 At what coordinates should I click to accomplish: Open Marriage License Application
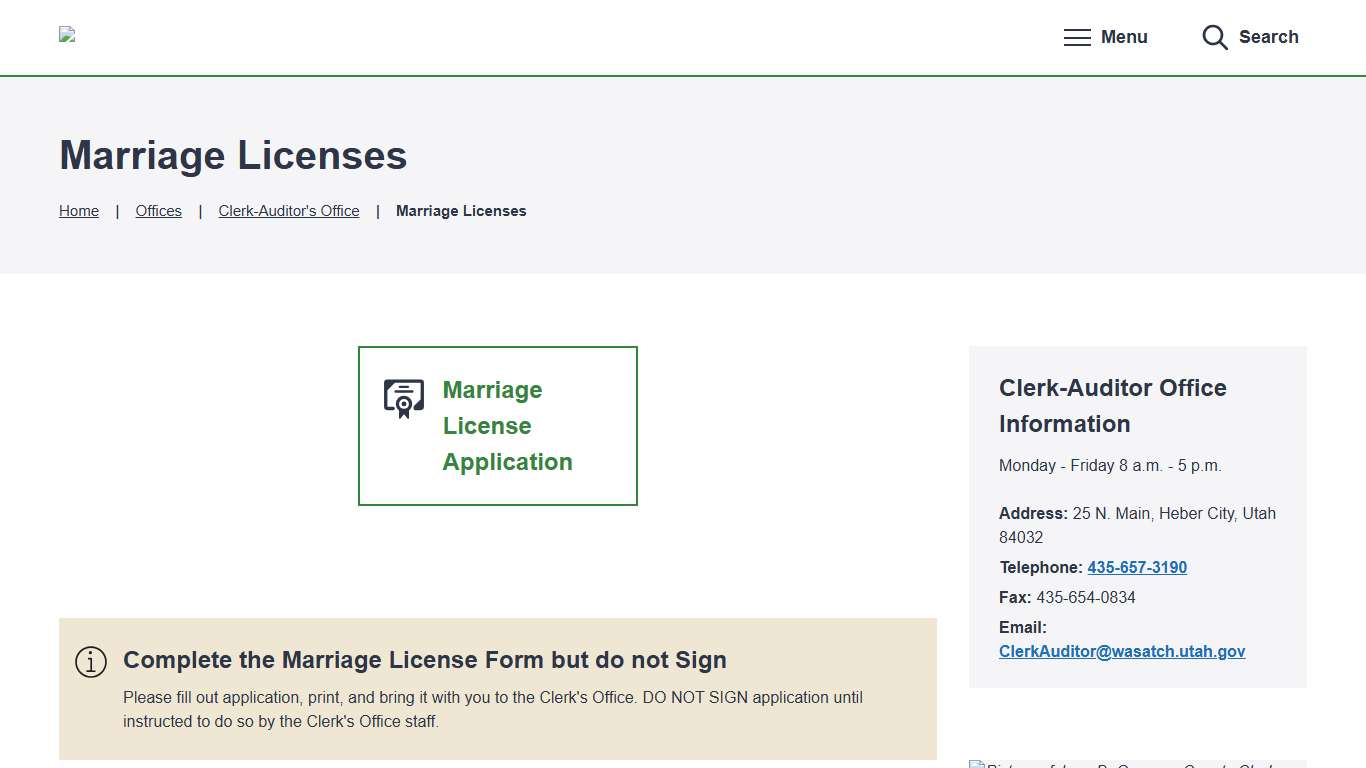click(x=507, y=425)
